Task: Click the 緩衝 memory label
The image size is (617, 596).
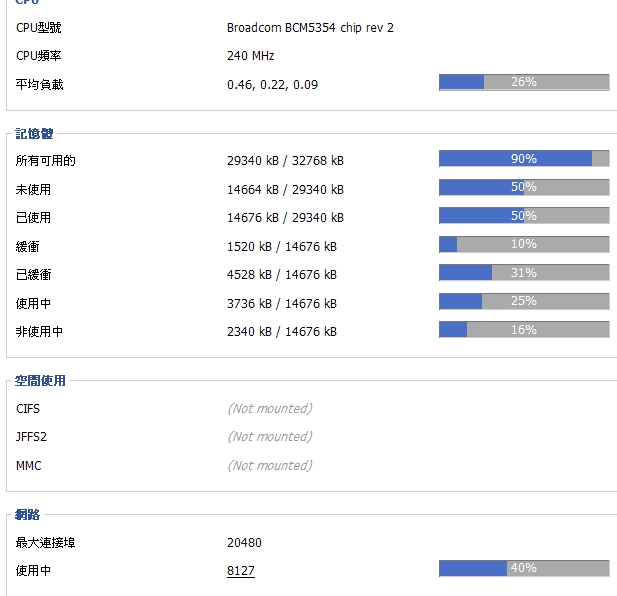Action: pyautogui.click(x=28, y=247)
